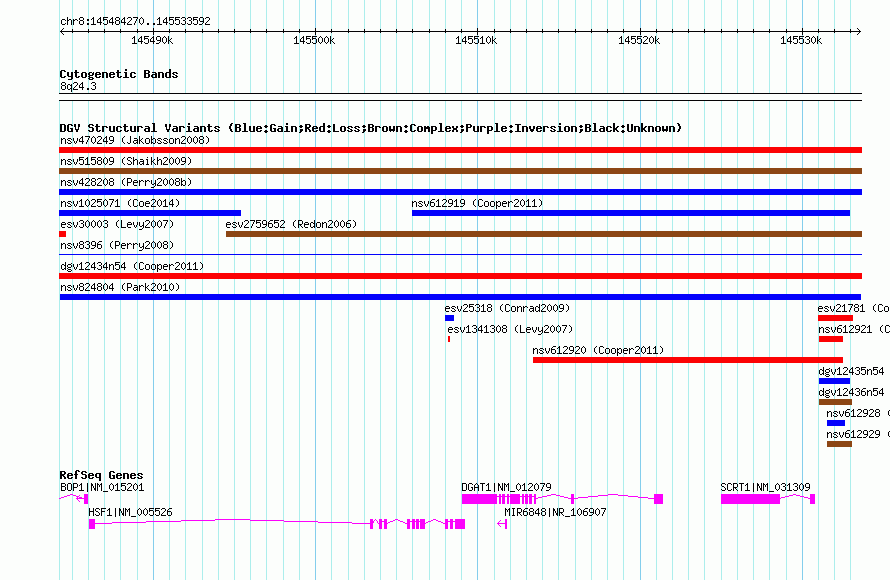Click the blue nsv1025071 variant bar
The width and height of the screenshot is (890, 580).
pyautogui.click(x=150, y=213)
